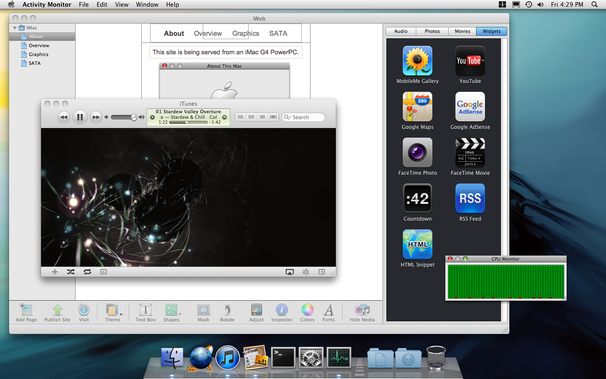Adjust the iTunes volume slider
Image resolution: width=606 pixels, height=379 pixels.
pos(124,117)
